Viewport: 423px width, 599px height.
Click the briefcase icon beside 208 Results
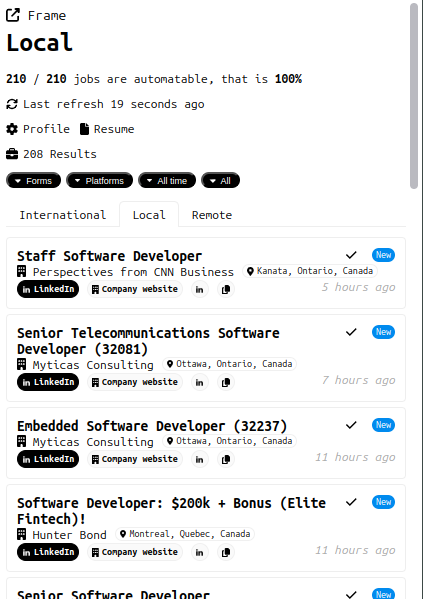pyautogui.click(x=12, y=154)
